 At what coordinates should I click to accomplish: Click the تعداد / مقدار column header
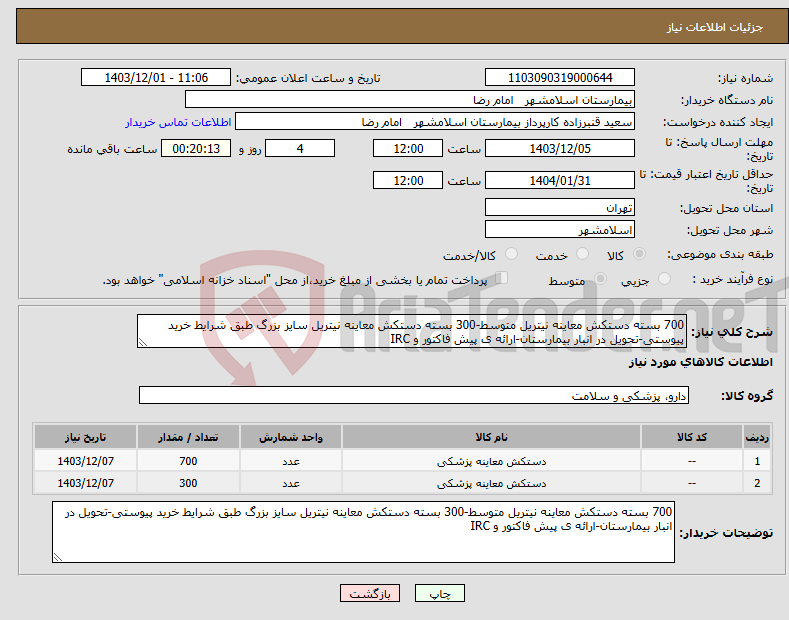(x=188, y=437)
